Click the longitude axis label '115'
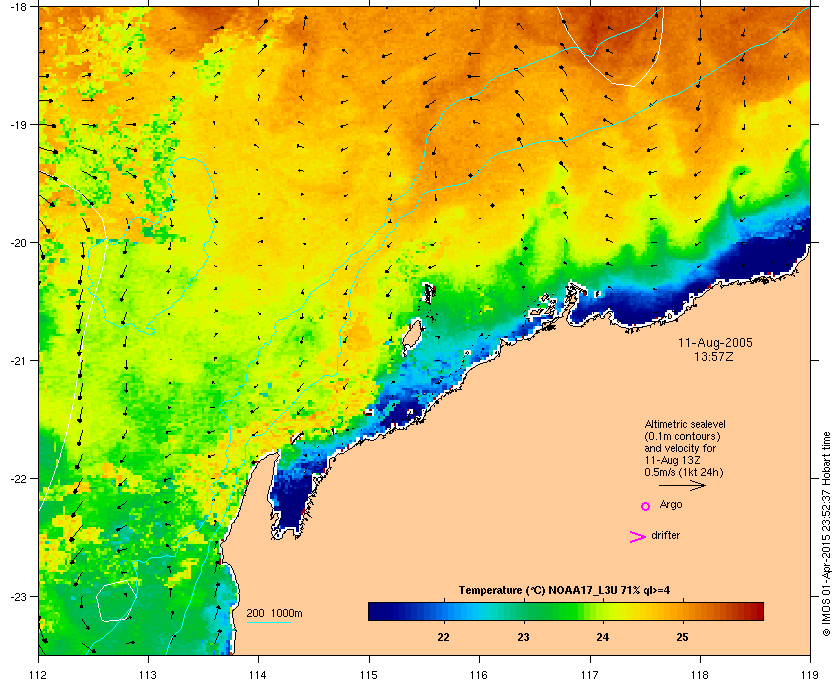This screenshot has width=840, height=680. click(x=369, y=674)
